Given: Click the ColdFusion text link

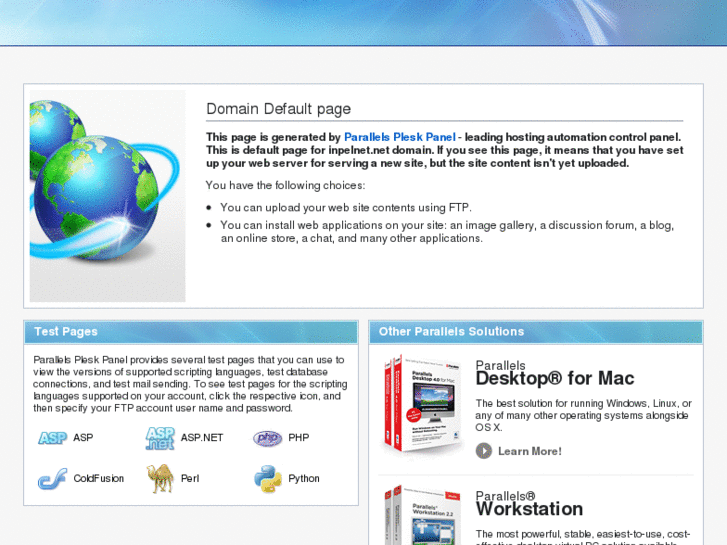Looking at the screenshot, I should point(99,479).
